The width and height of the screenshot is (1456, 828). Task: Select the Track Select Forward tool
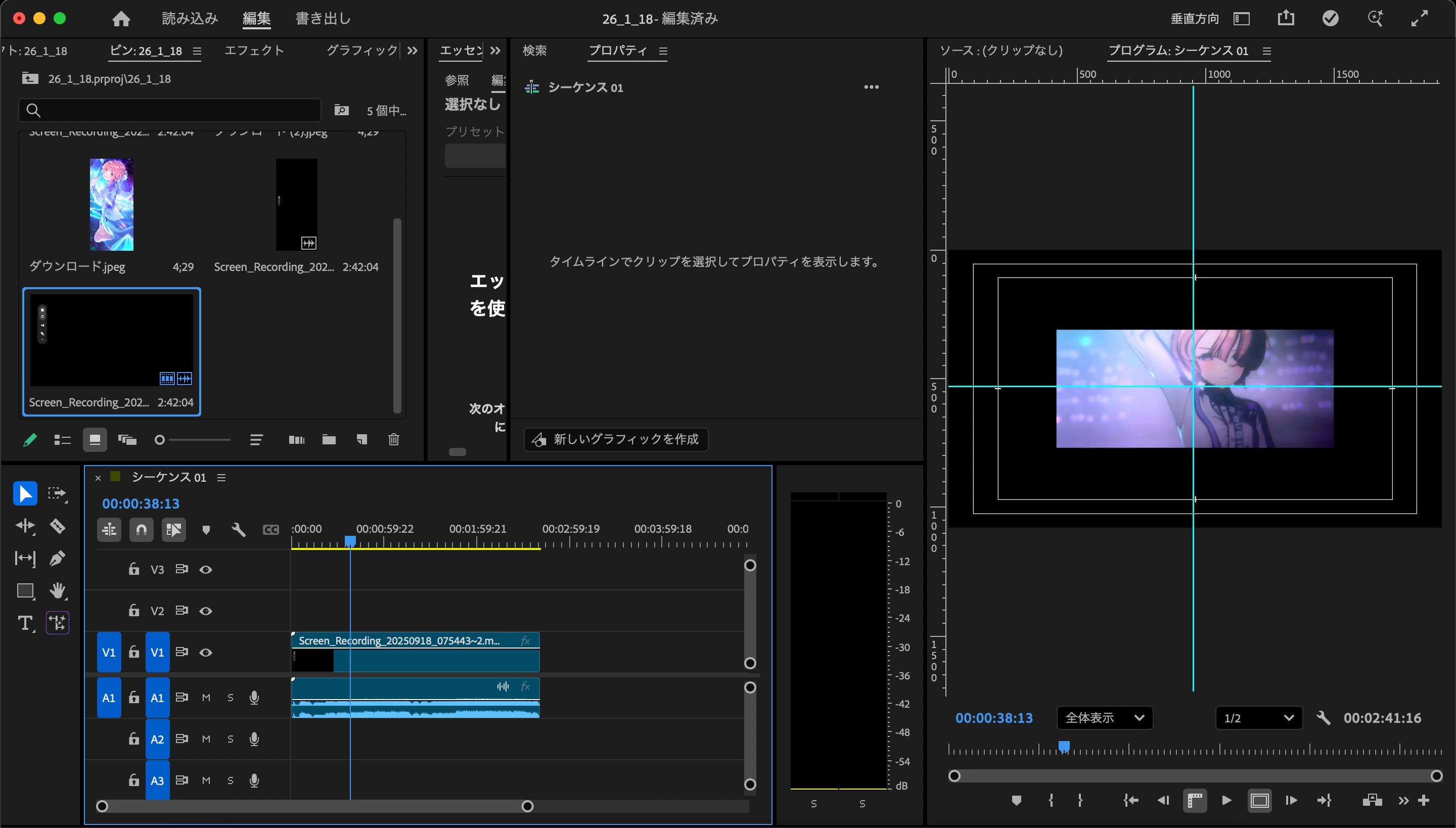click(x=58, y=493)
